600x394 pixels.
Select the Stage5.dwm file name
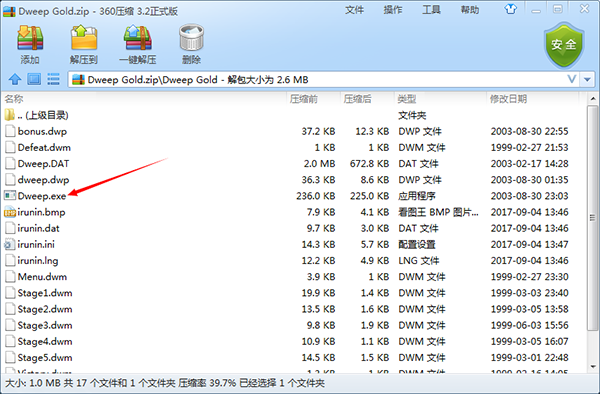(x=45, y=358)
